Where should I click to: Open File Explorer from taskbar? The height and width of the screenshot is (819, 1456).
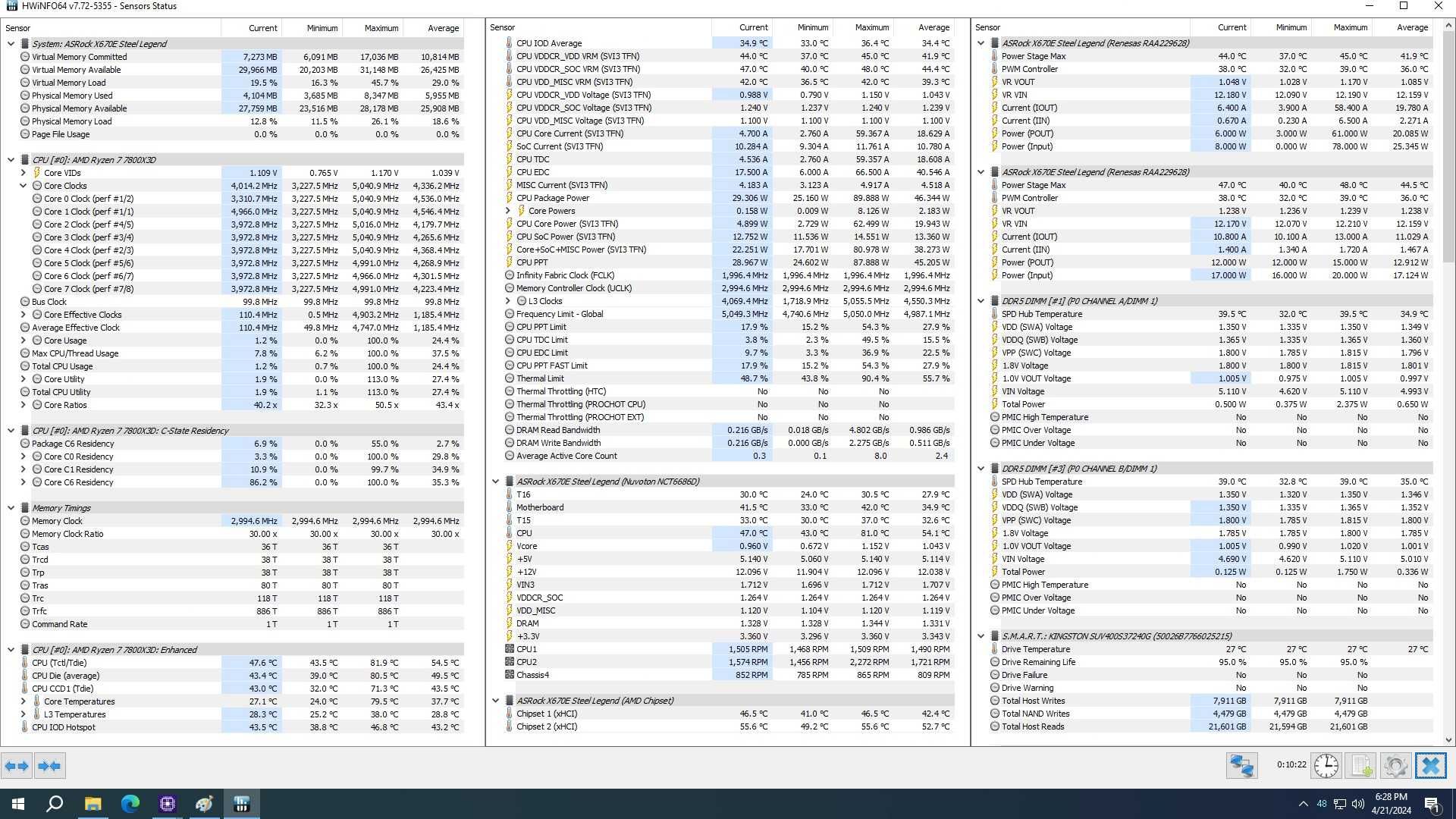tap(93, 804)
